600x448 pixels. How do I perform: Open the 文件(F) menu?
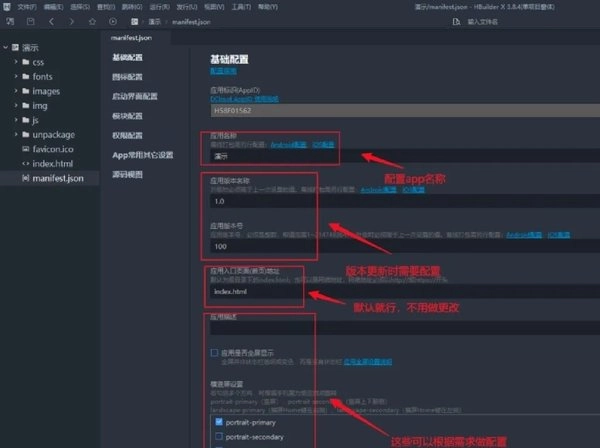[24, 6]
